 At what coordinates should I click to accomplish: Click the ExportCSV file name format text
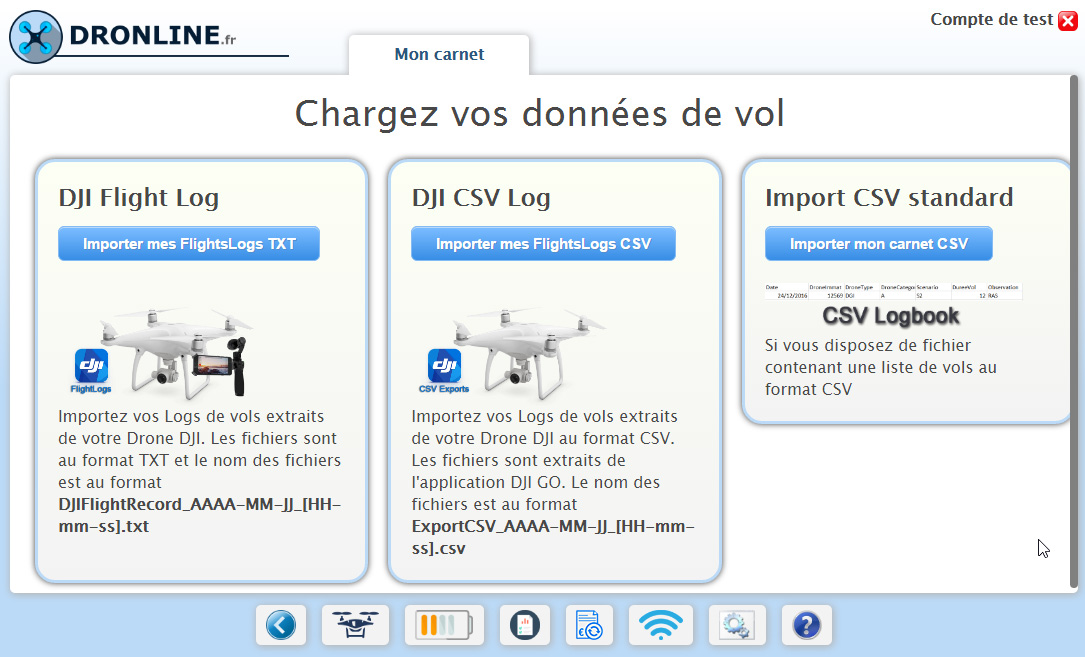click(553, 537)
